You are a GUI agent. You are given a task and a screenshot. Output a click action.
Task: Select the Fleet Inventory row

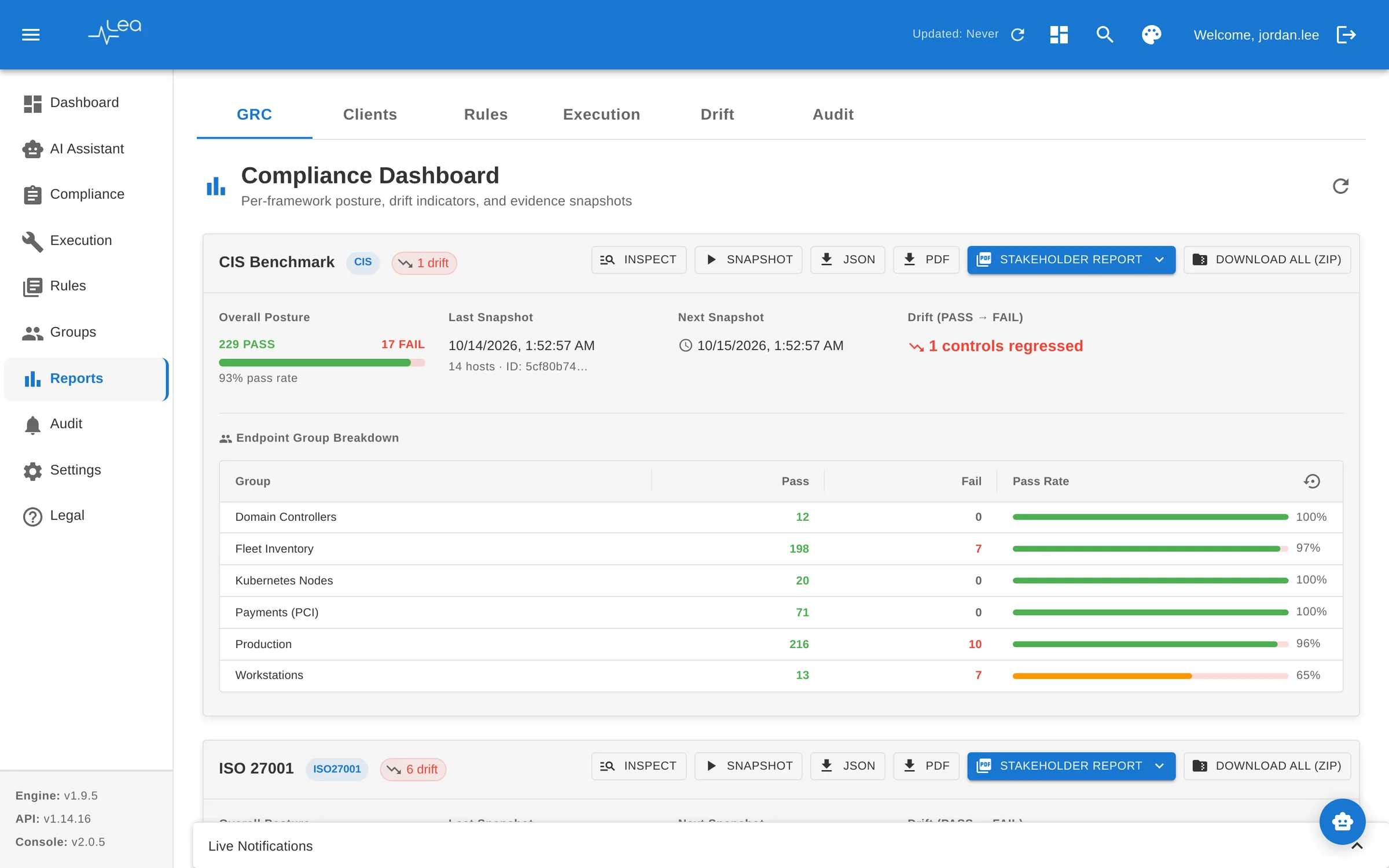[x=781, y=549]
